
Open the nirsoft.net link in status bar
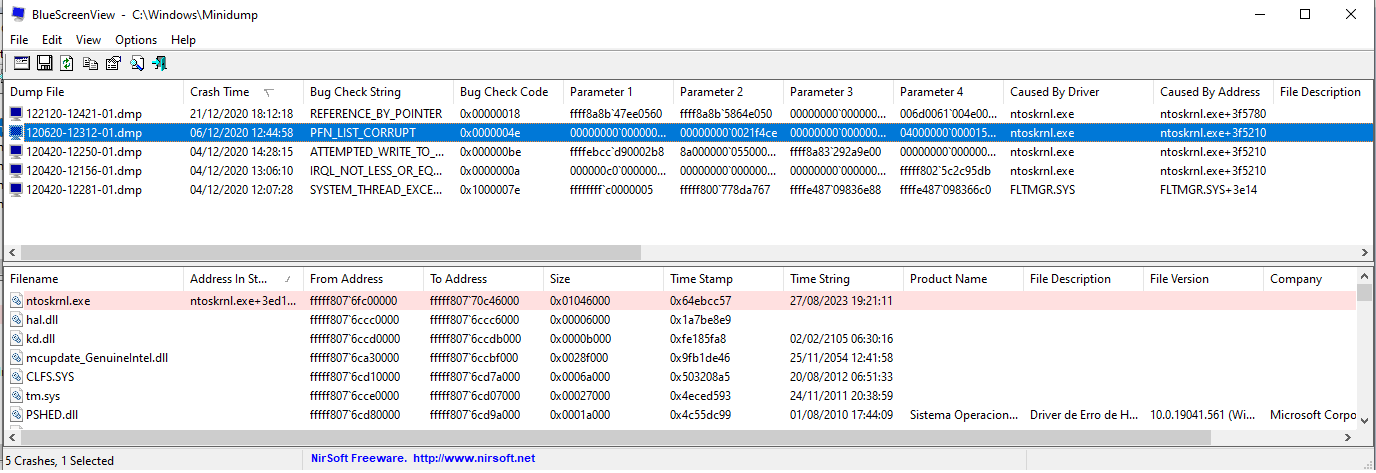[x=473, y=458]
